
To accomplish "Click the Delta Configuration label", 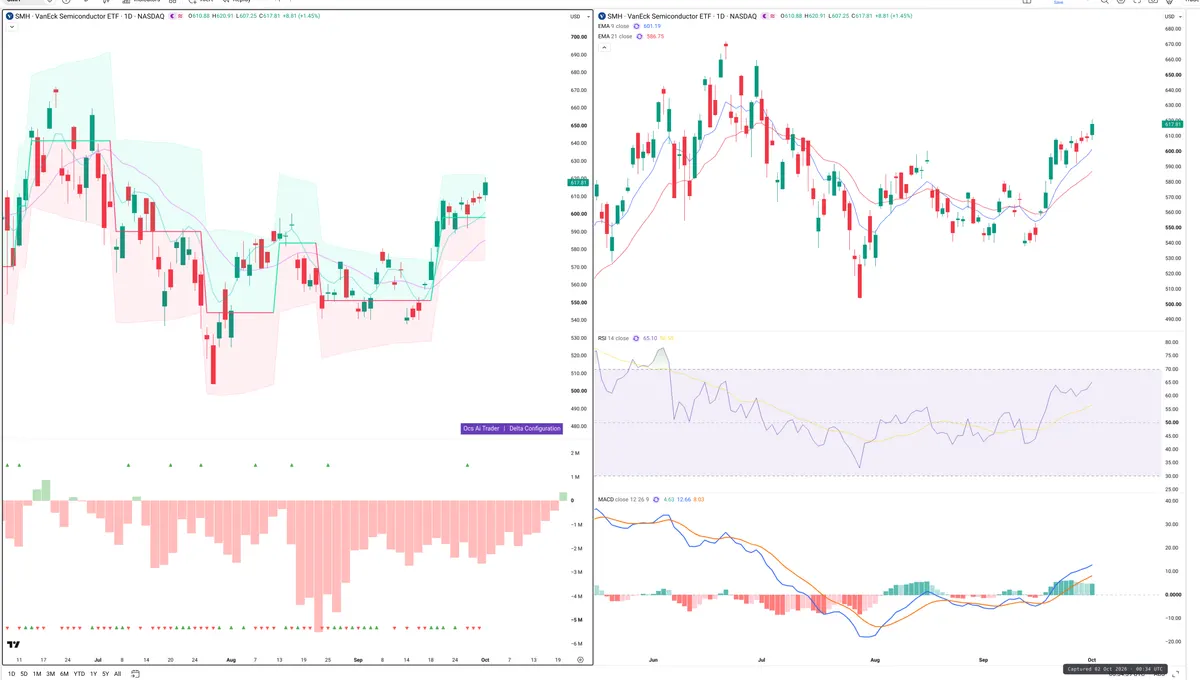I will 534,428.
